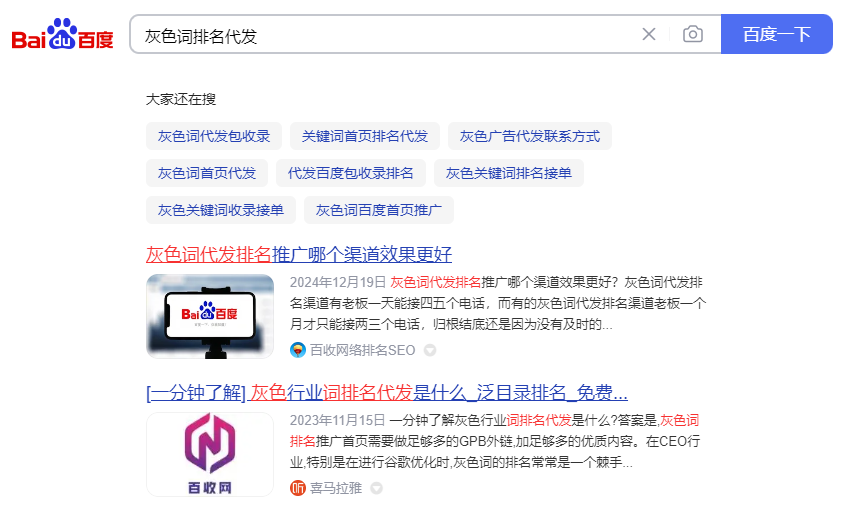Viewport: 845px width, 520px height.
Task: Open the Baidu phone thumbnail image
Action: click(x=210, y=316)
